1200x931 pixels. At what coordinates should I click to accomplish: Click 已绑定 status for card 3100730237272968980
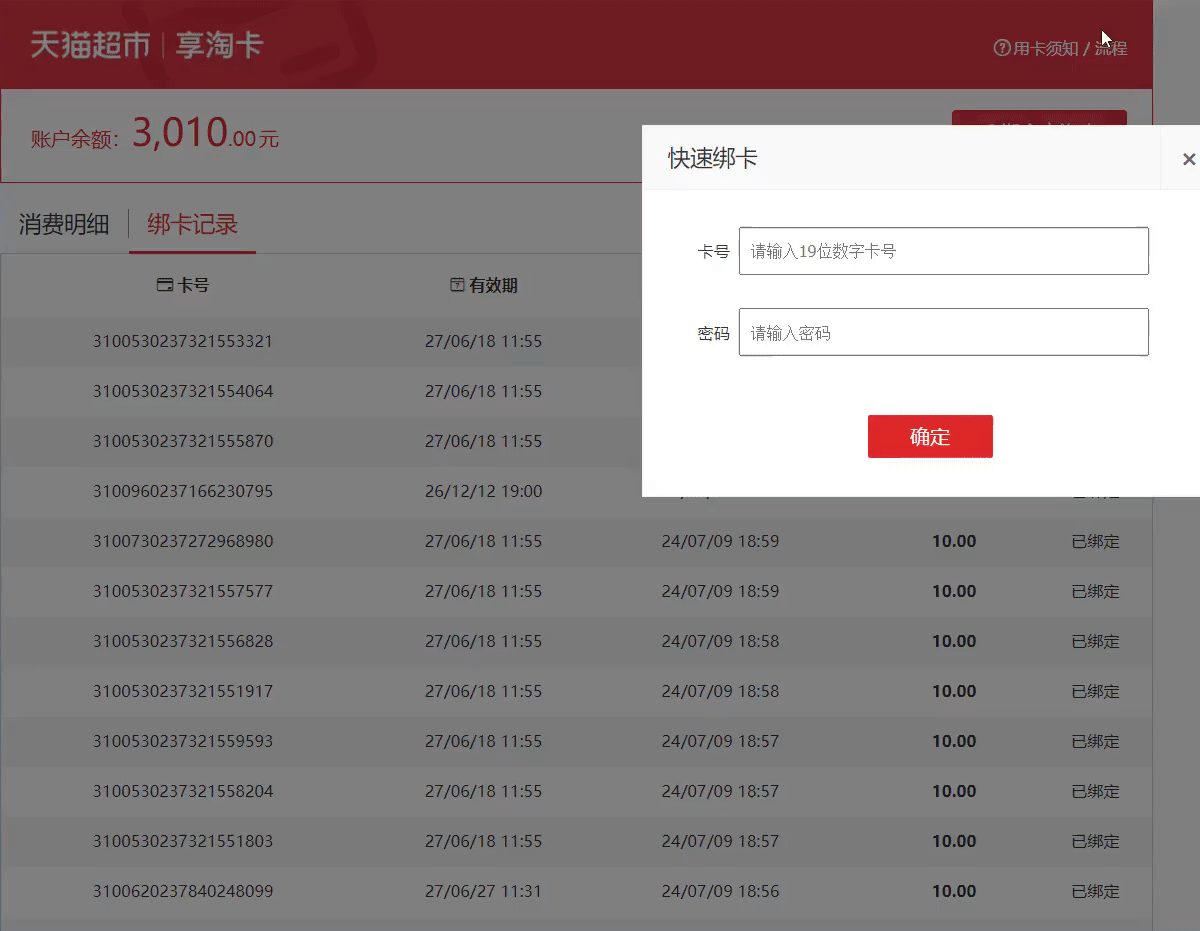(x=1095, y=541)
